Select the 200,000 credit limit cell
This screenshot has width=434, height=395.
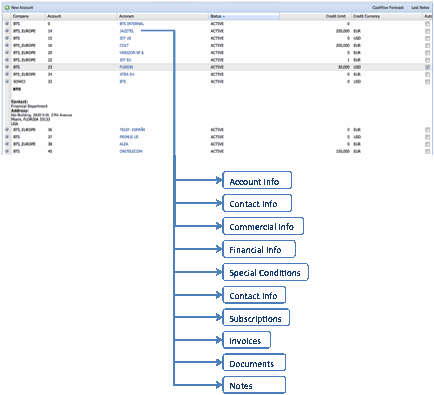[343, 45]
